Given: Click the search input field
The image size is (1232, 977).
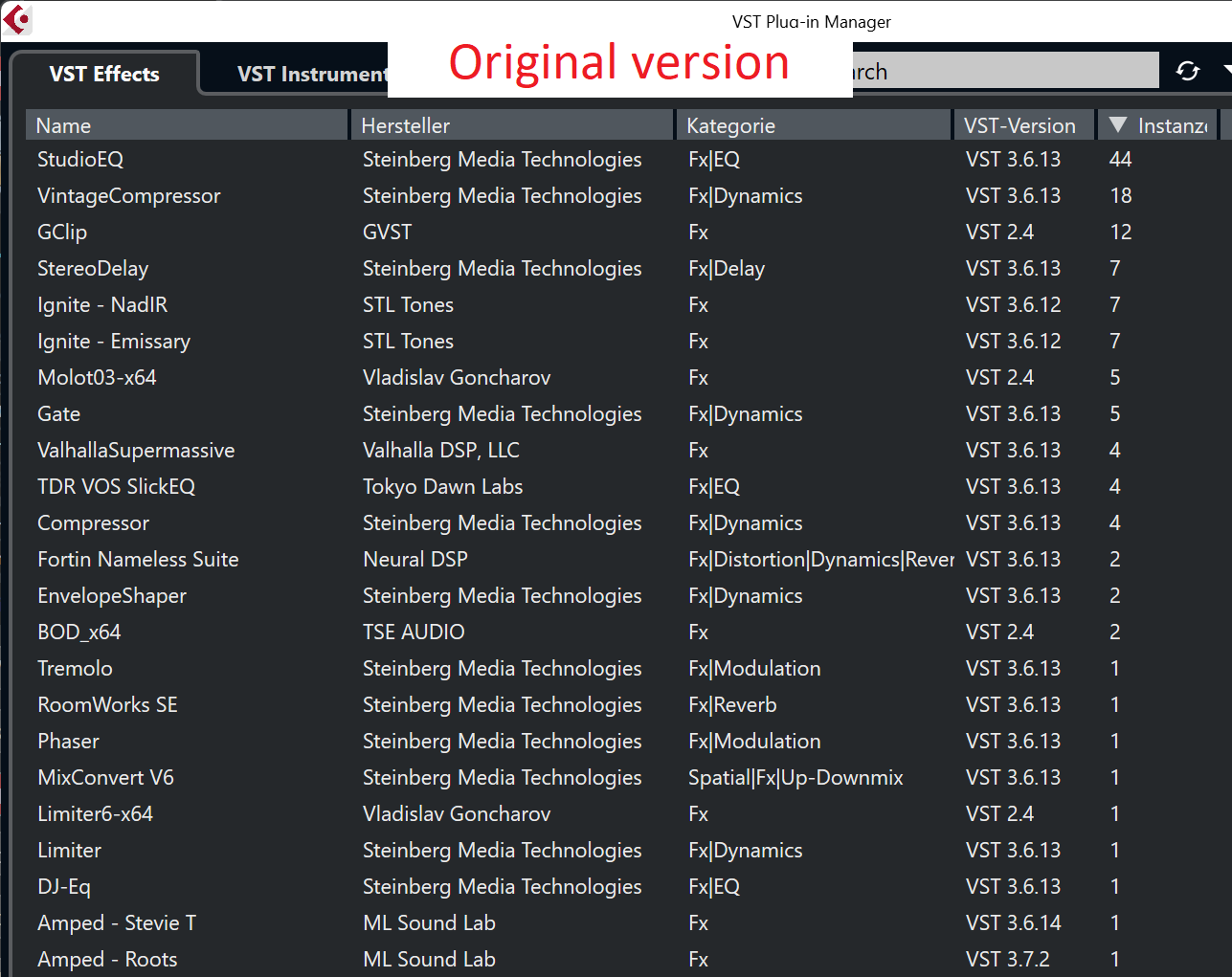Looking at the screenshot, I should coord(1005,72).
